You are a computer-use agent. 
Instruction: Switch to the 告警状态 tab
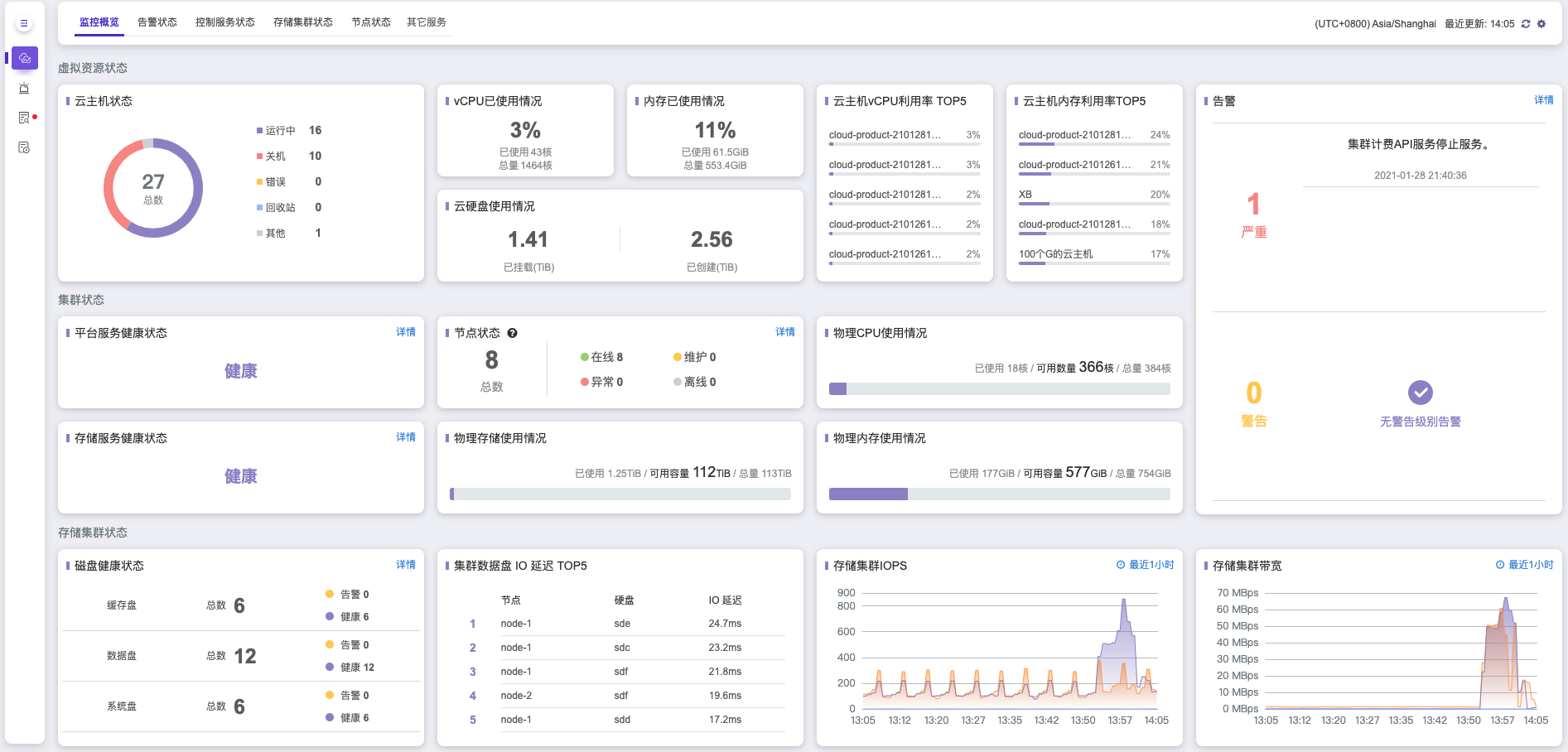pyautogui.click(x=157, y=22)
